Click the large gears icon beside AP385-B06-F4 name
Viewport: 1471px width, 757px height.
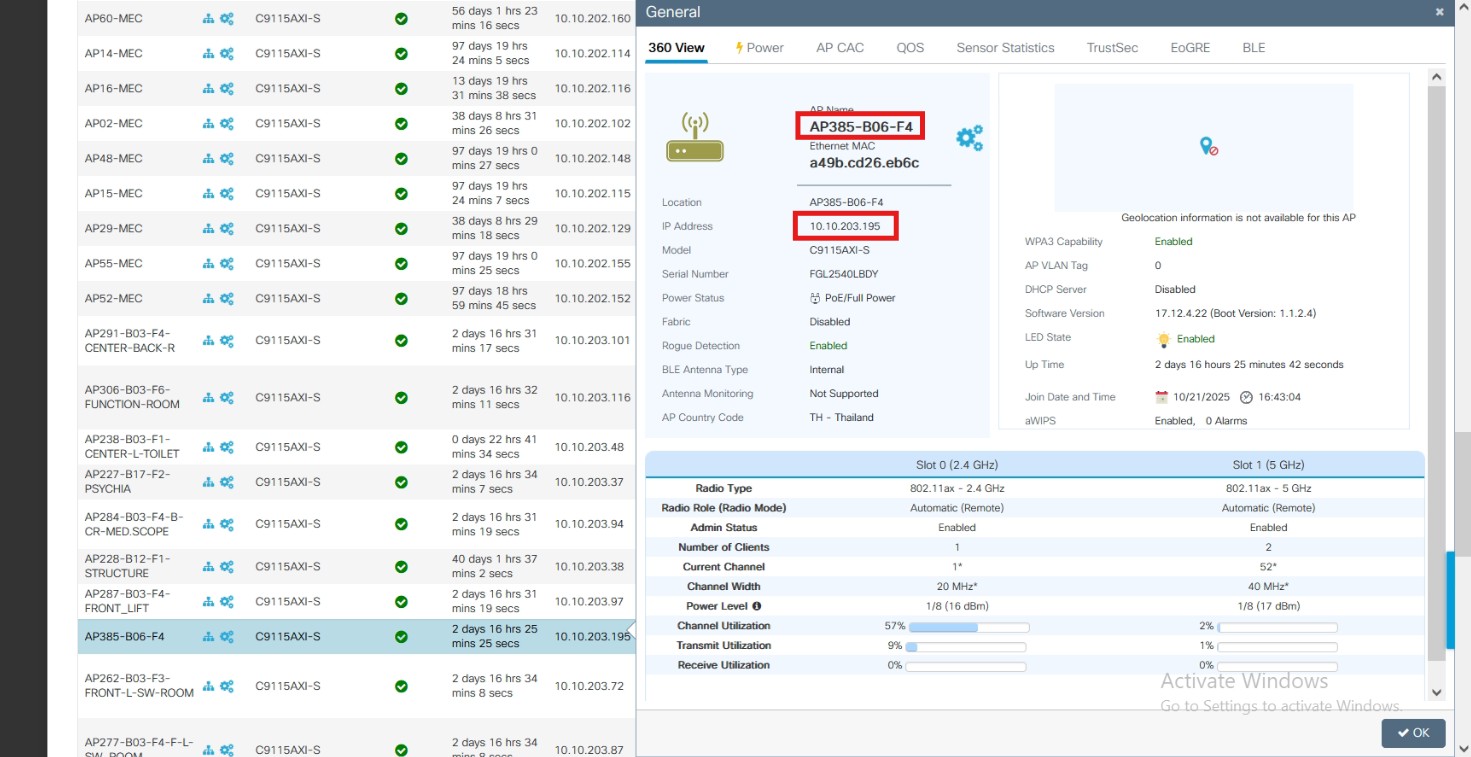tap(969, 138)
